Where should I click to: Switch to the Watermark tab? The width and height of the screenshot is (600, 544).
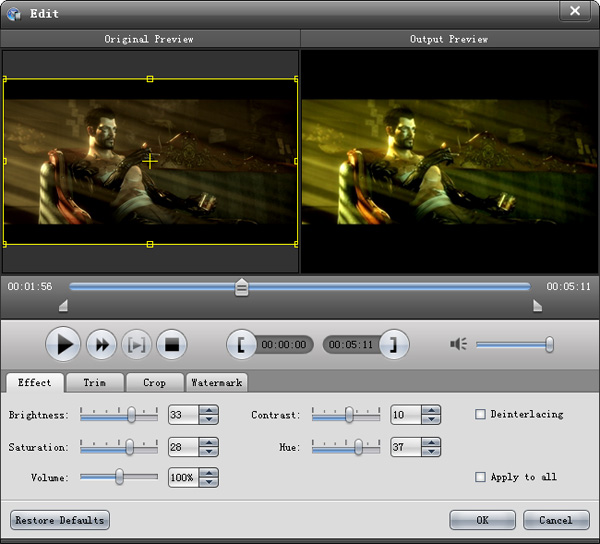tap(217, 383)
